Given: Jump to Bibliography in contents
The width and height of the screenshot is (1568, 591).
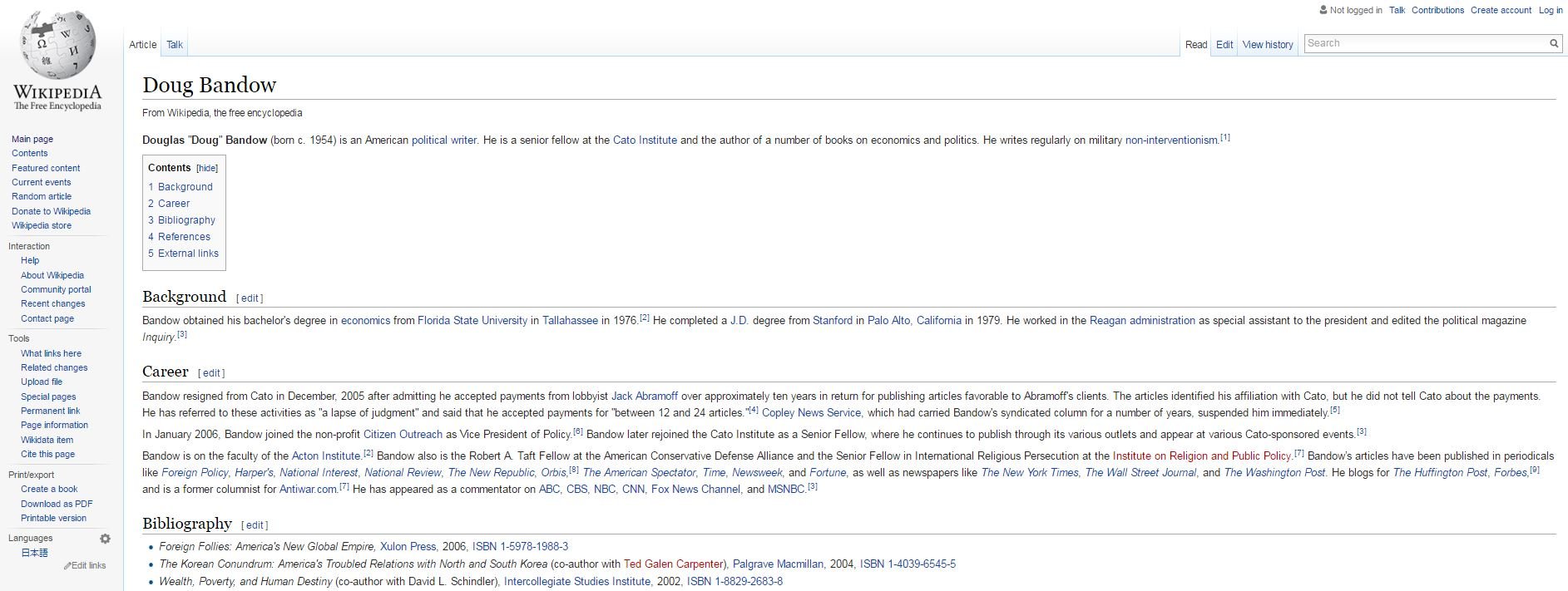Looking at the screenshot, I should [181, 220].
